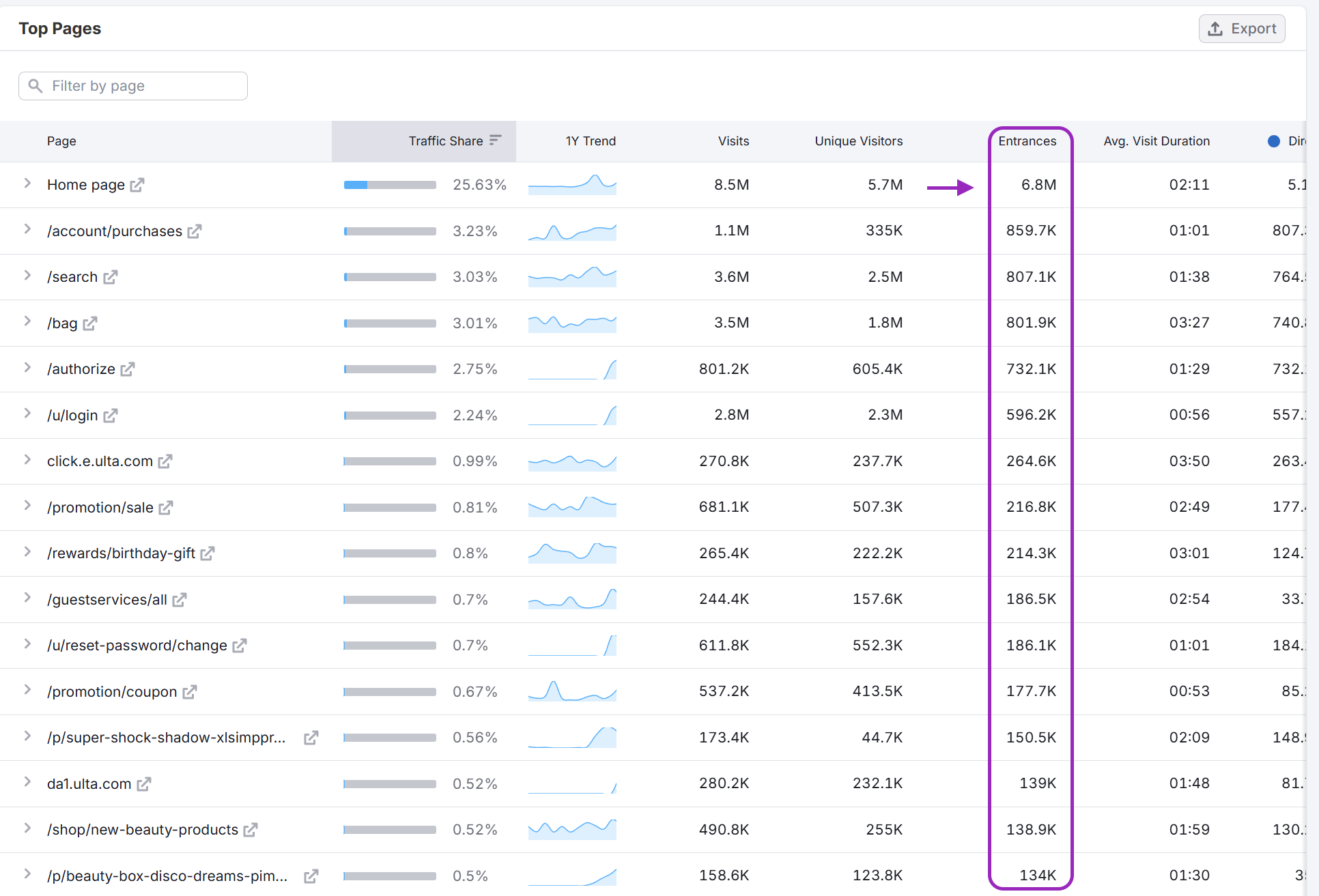This screenshot has width=1319, height=896.
Task: Open external link icon beside Home page
Action: tap(137, 185)
